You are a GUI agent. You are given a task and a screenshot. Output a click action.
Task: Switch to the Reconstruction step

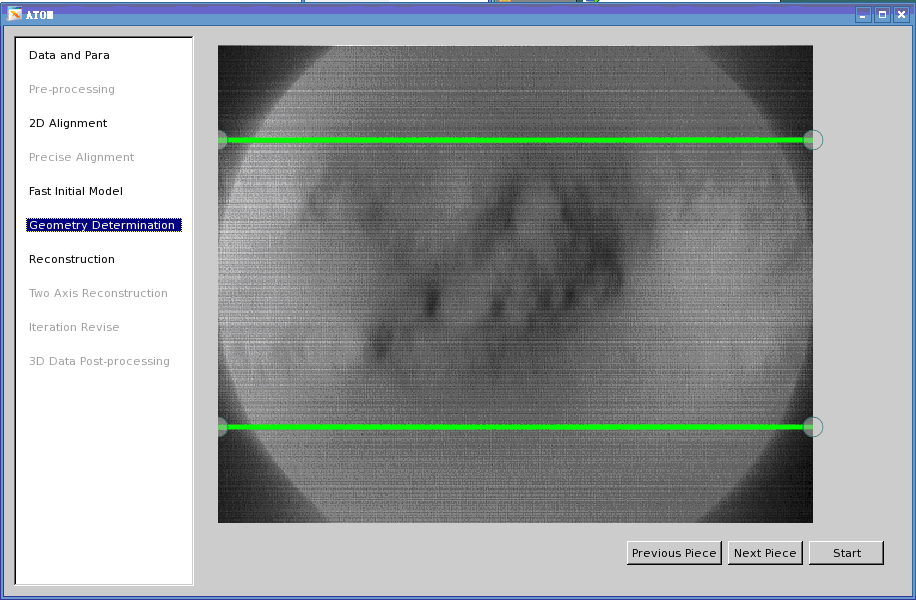click(72, 259)
